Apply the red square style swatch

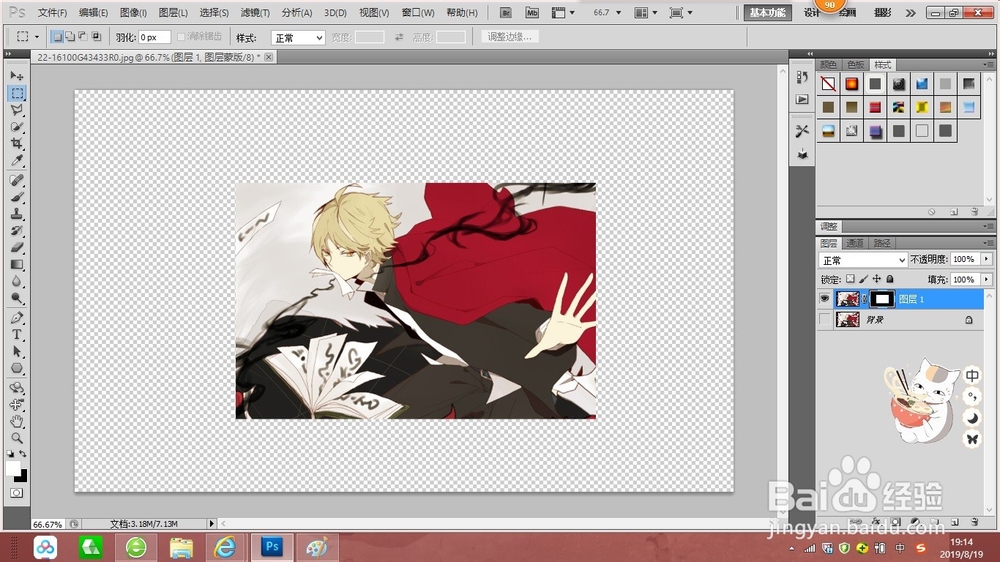click(875, 107)
